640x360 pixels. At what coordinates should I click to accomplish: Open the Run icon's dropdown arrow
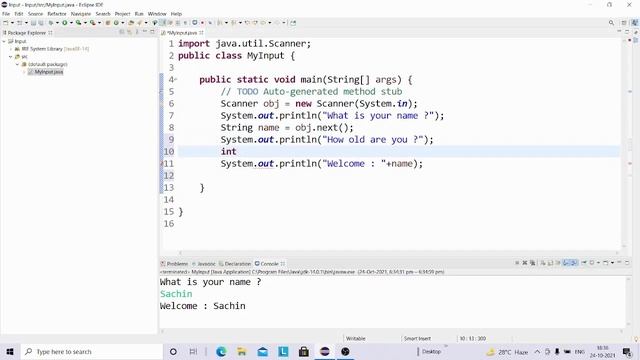pos(71,23)
